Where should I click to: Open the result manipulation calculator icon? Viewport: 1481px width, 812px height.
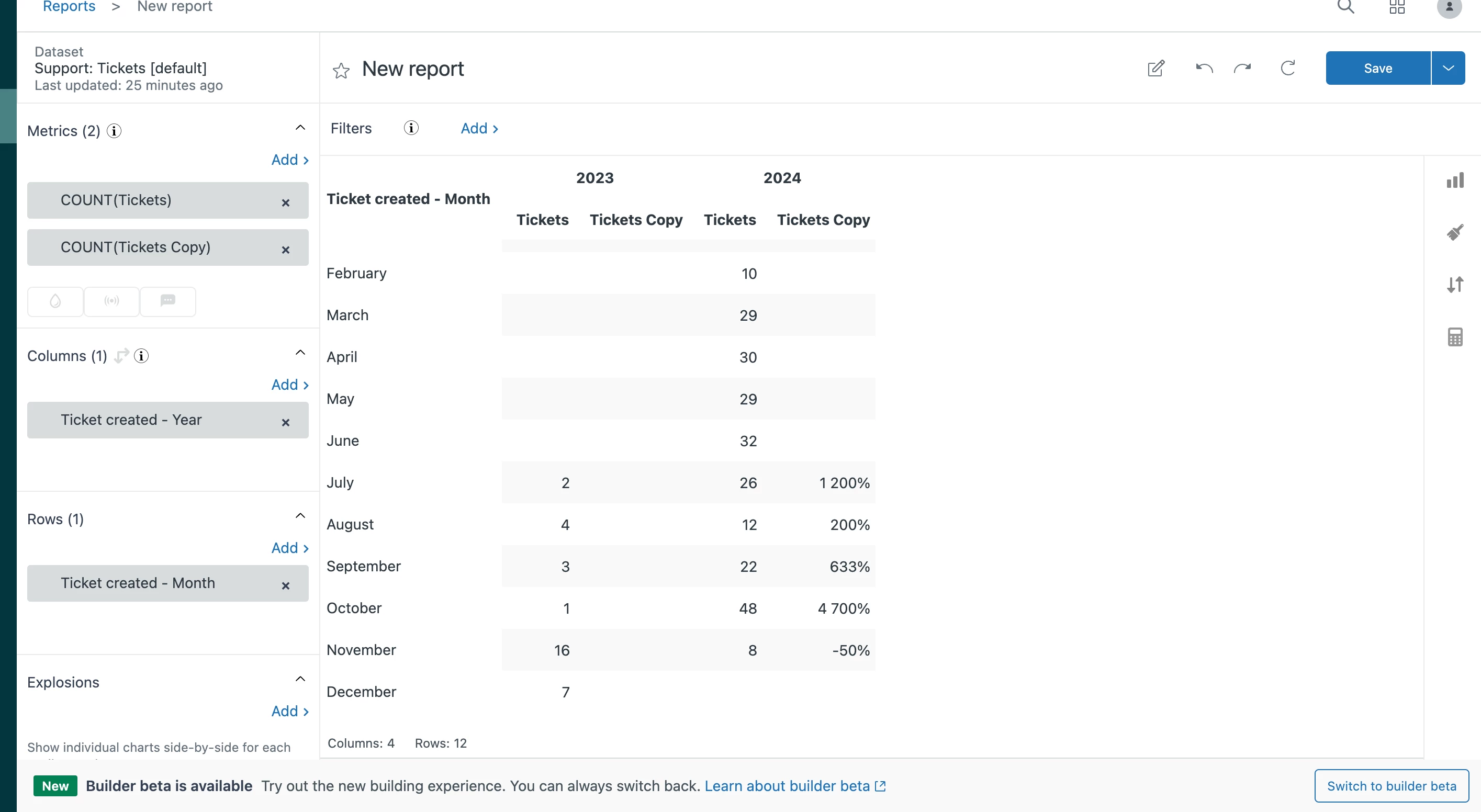pos(1454,337)
